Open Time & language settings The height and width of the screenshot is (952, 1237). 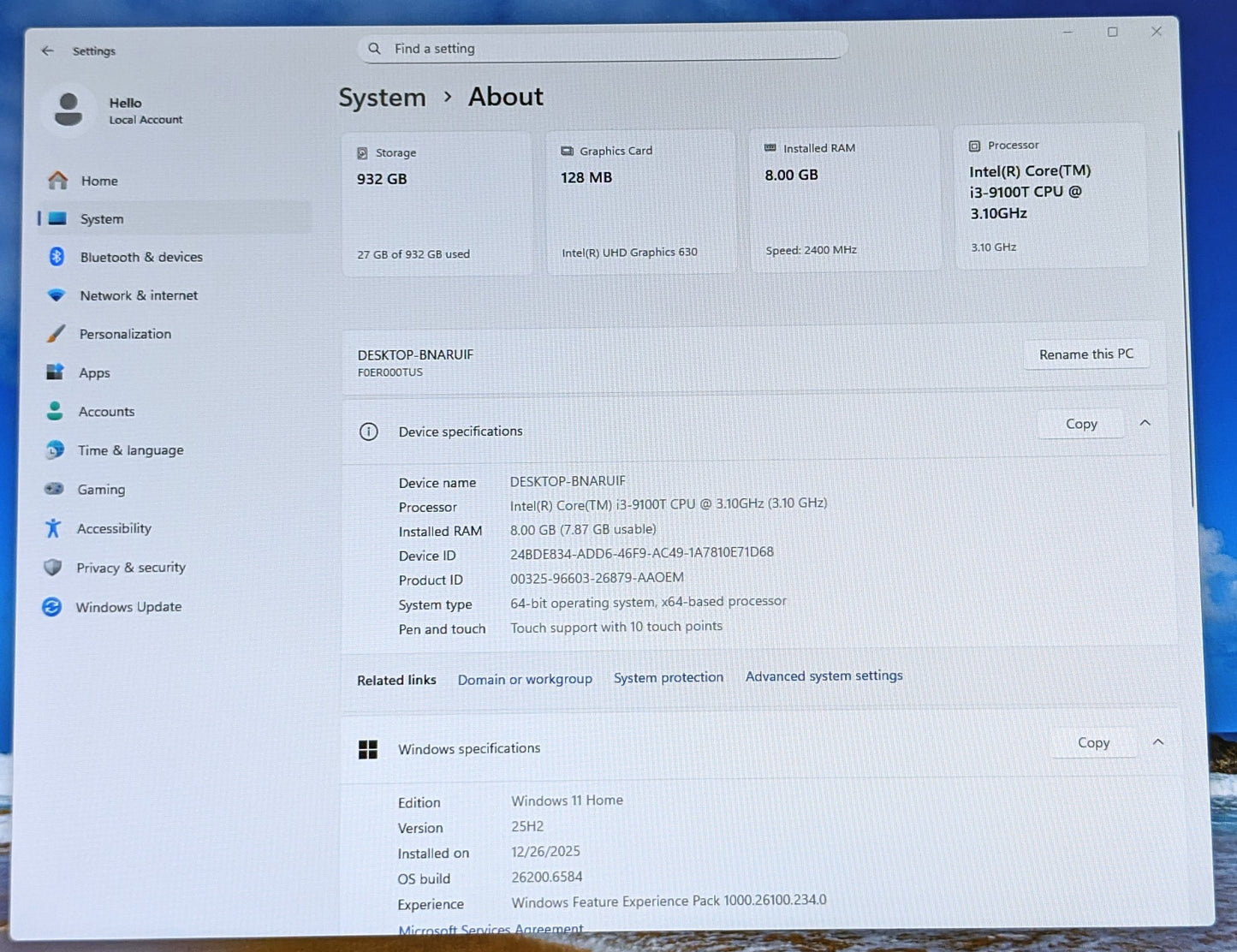point(130,450)
